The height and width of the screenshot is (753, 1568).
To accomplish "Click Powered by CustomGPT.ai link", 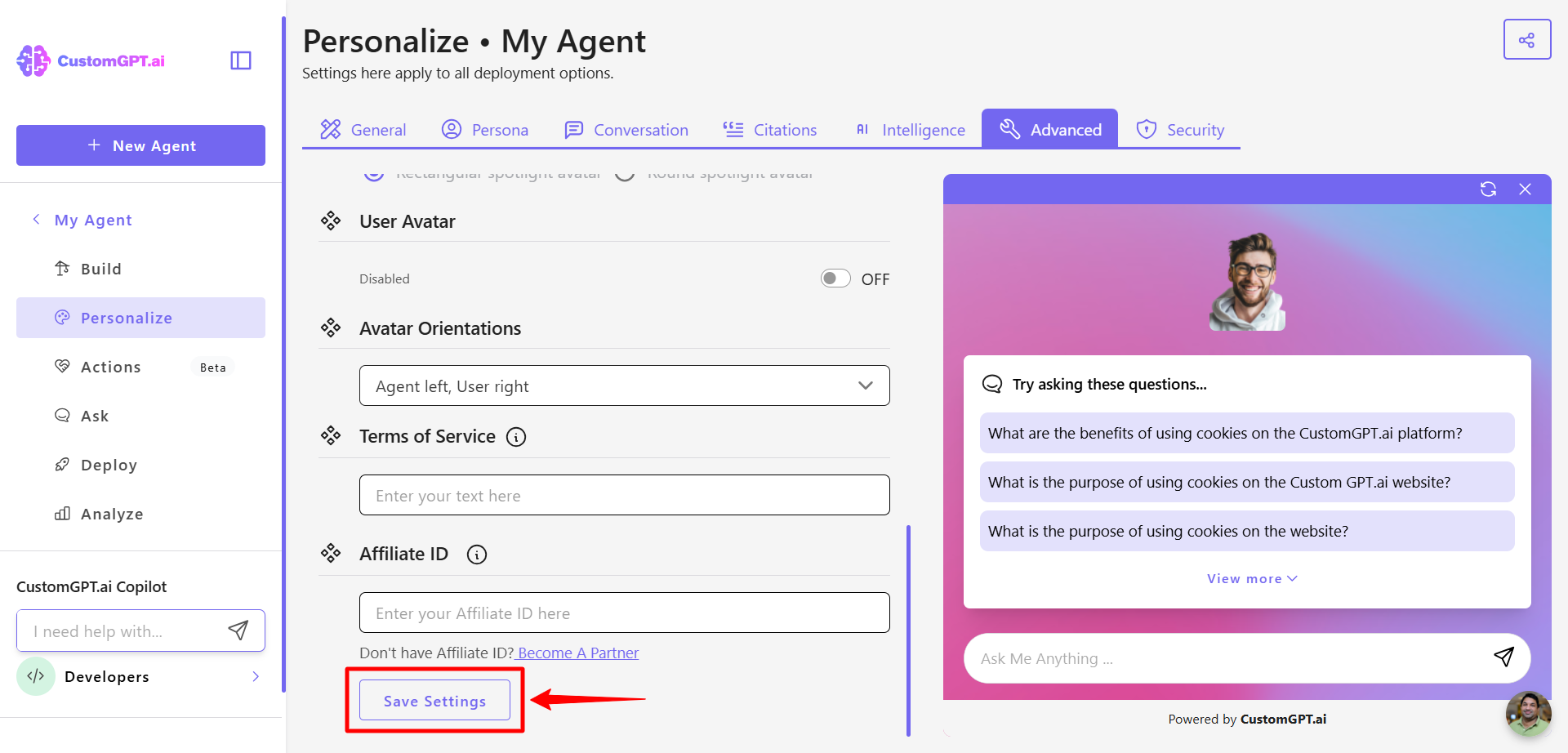I will click(x=1247, y=719).
